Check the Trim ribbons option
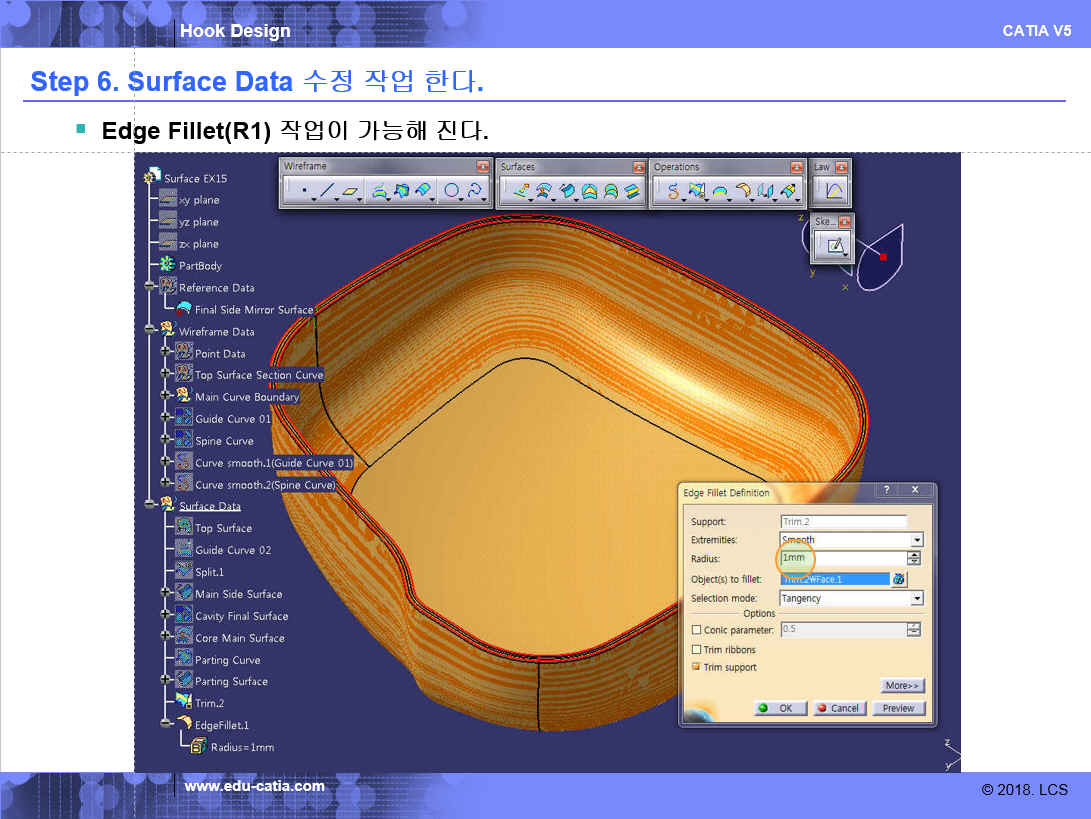Screen dimensions: 1091x819 click(x=696, y=650)
